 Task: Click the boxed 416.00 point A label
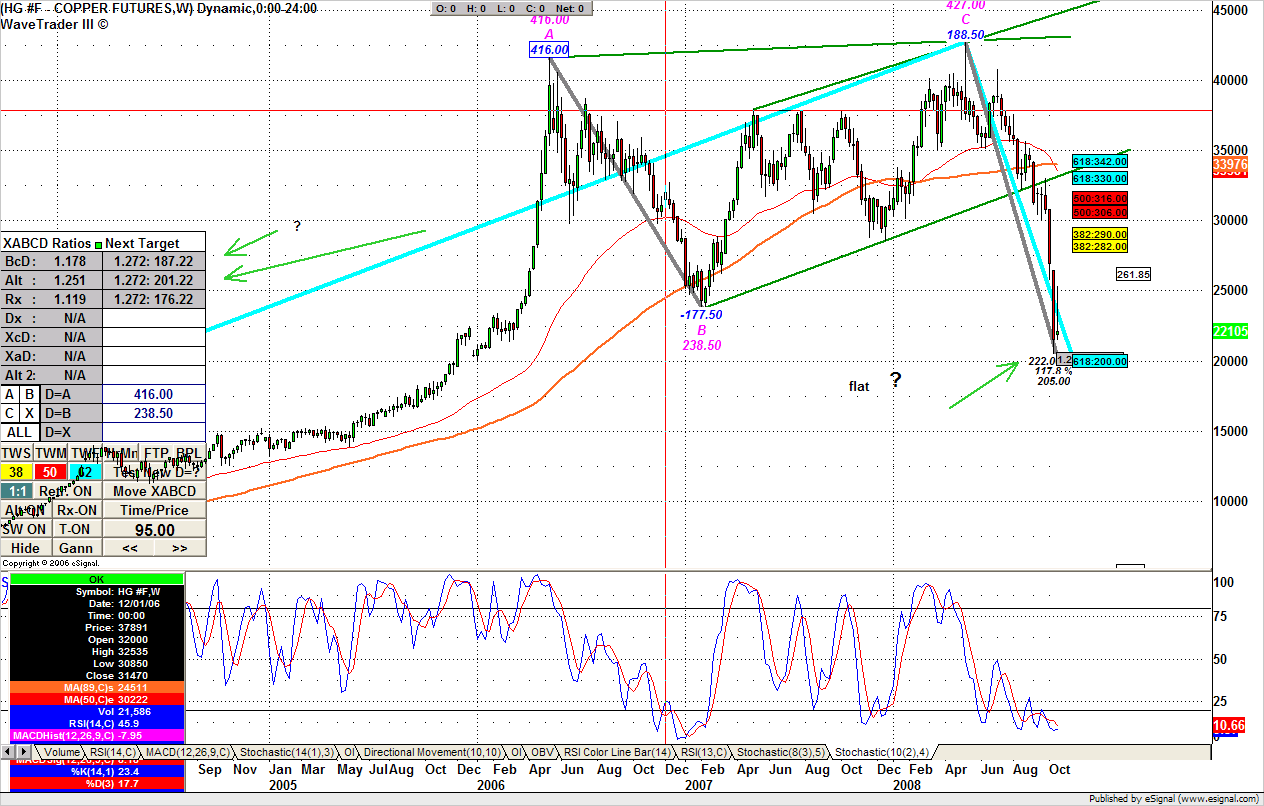point(549,49)
